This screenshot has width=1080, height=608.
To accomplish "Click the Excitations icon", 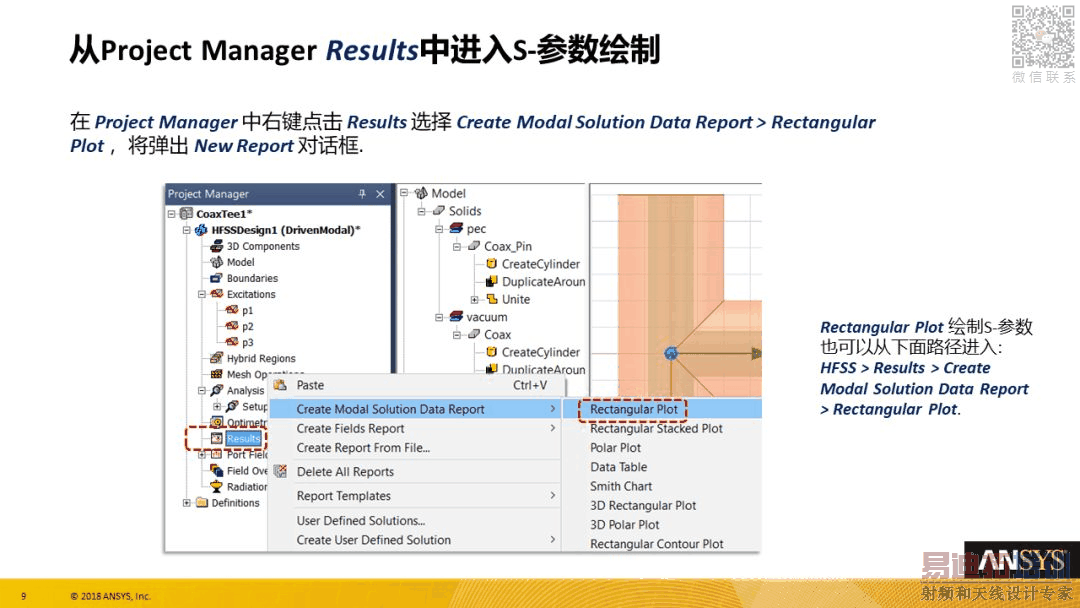I will (x=216, y=294).
